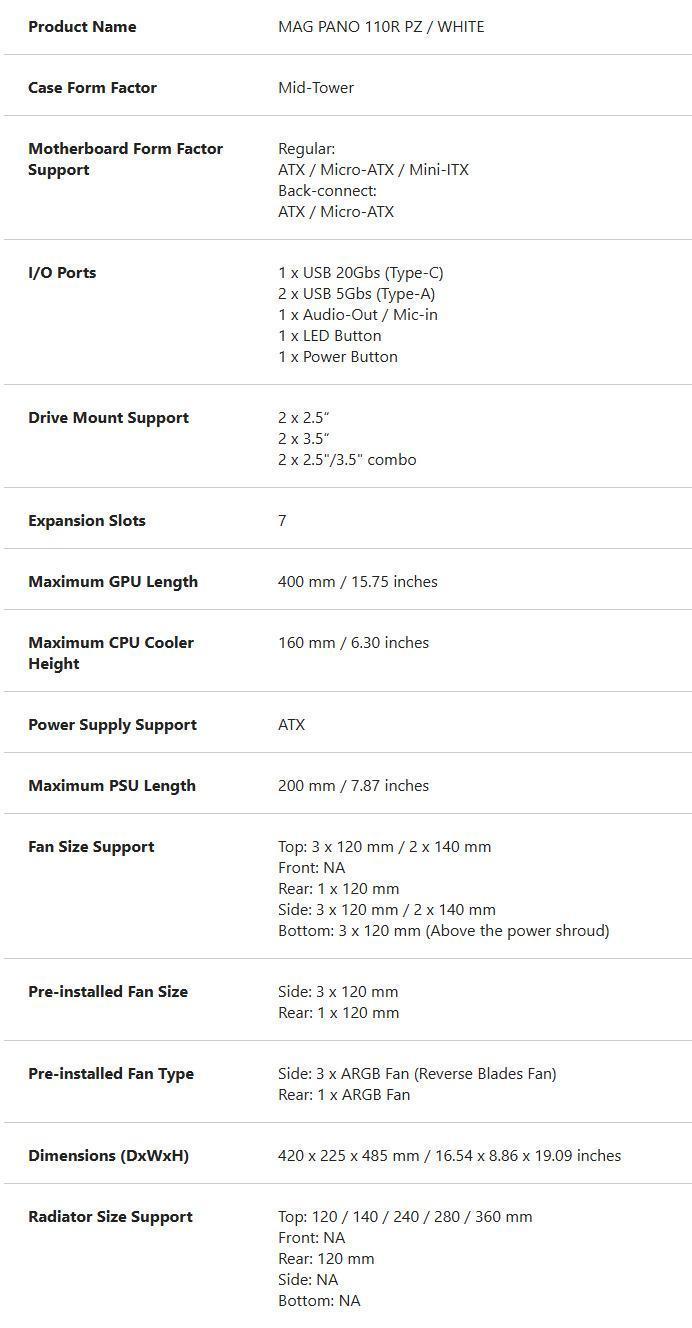The height and width of the screenshot is (1328, 692).
Task: Click the MAG PANO 110R PZ / WHITE value
Action: (x=381, y=27)
